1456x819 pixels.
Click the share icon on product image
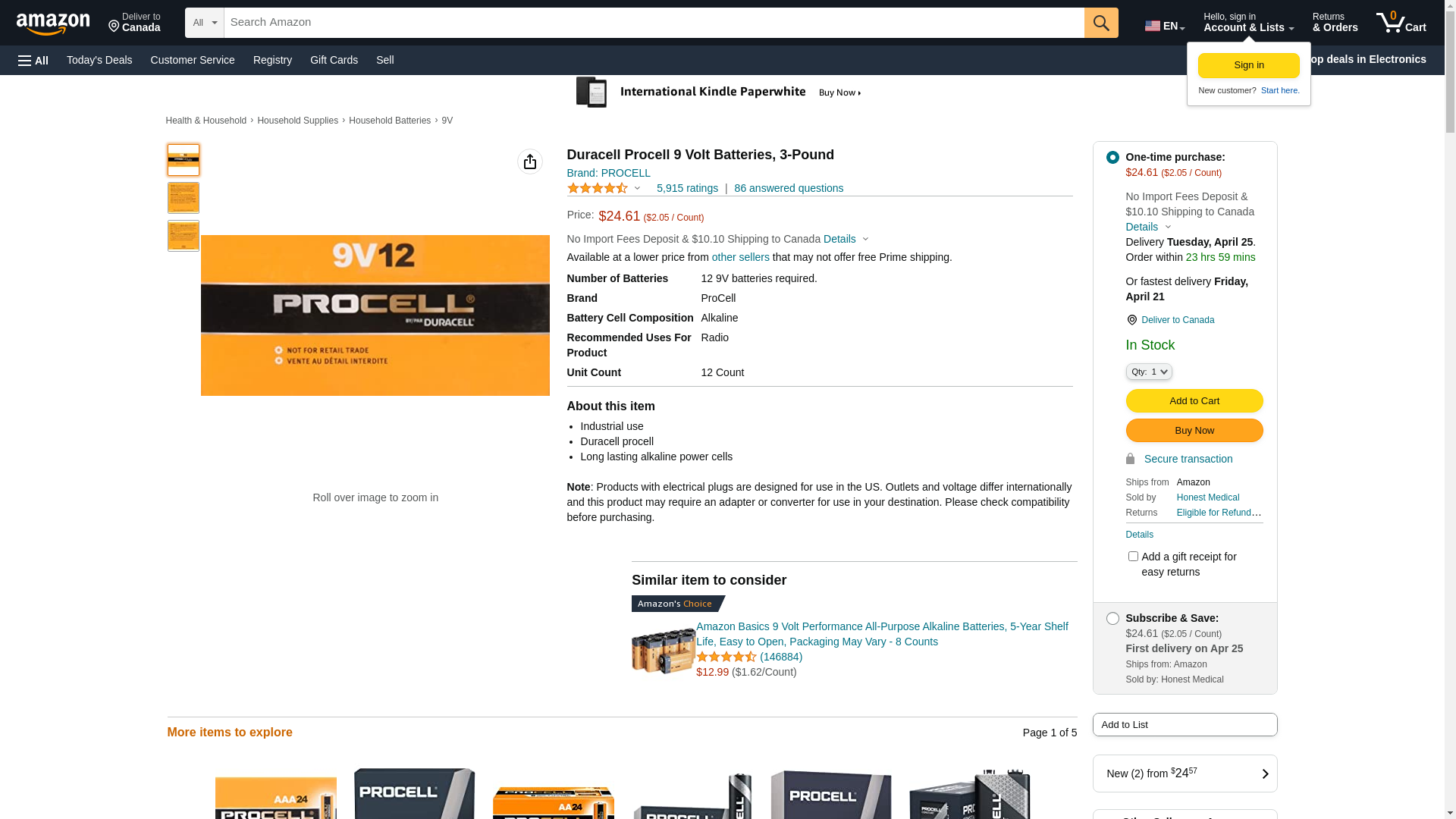click(x=529, y=162)
